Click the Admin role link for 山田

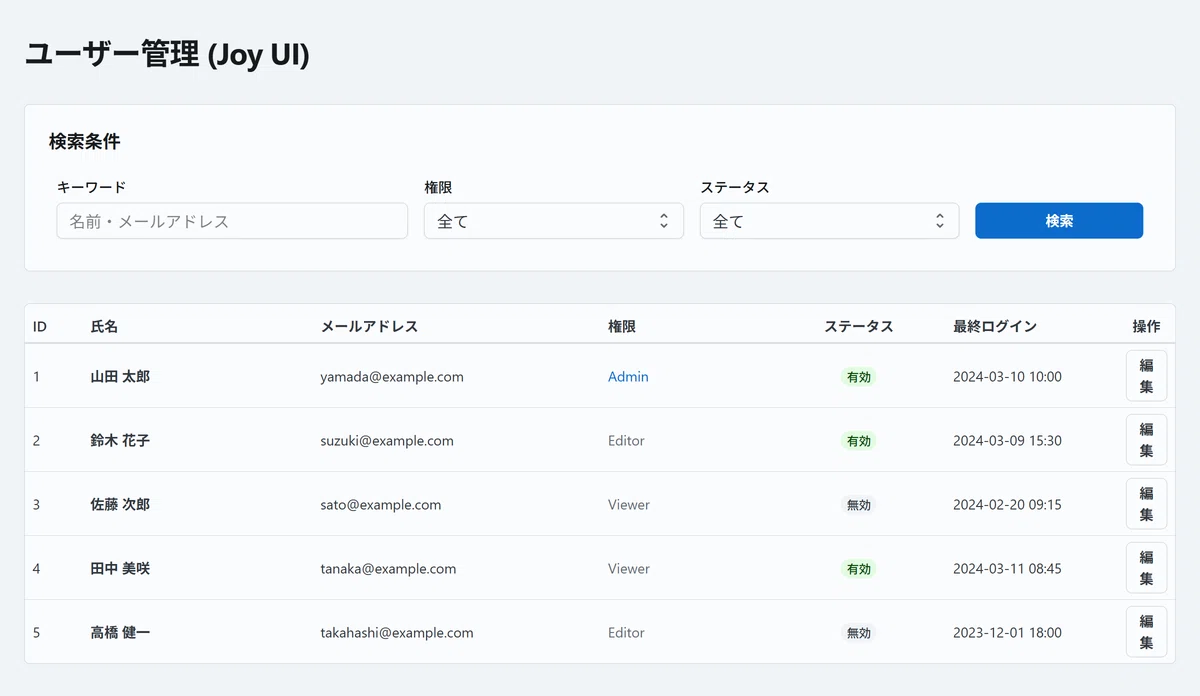[628, 377]
